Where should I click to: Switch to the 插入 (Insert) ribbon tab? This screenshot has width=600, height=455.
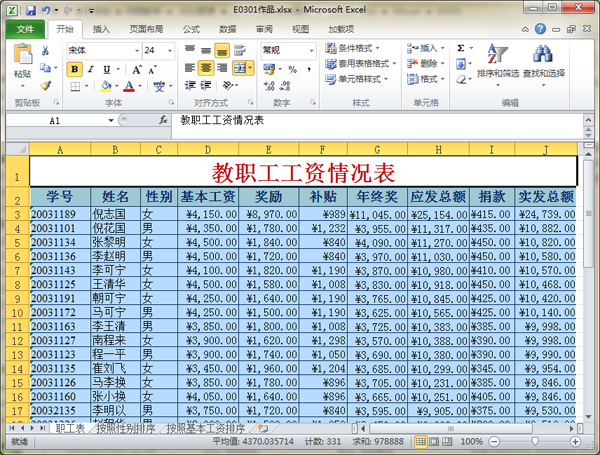(101, 29)
